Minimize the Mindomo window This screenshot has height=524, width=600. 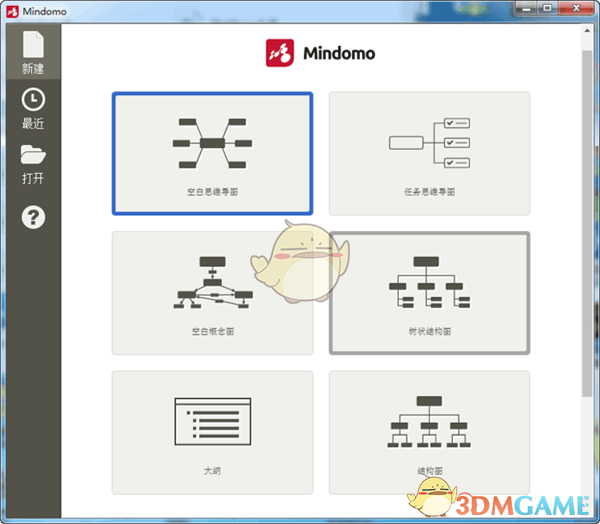pyautogui.click(x=527, y=8)
